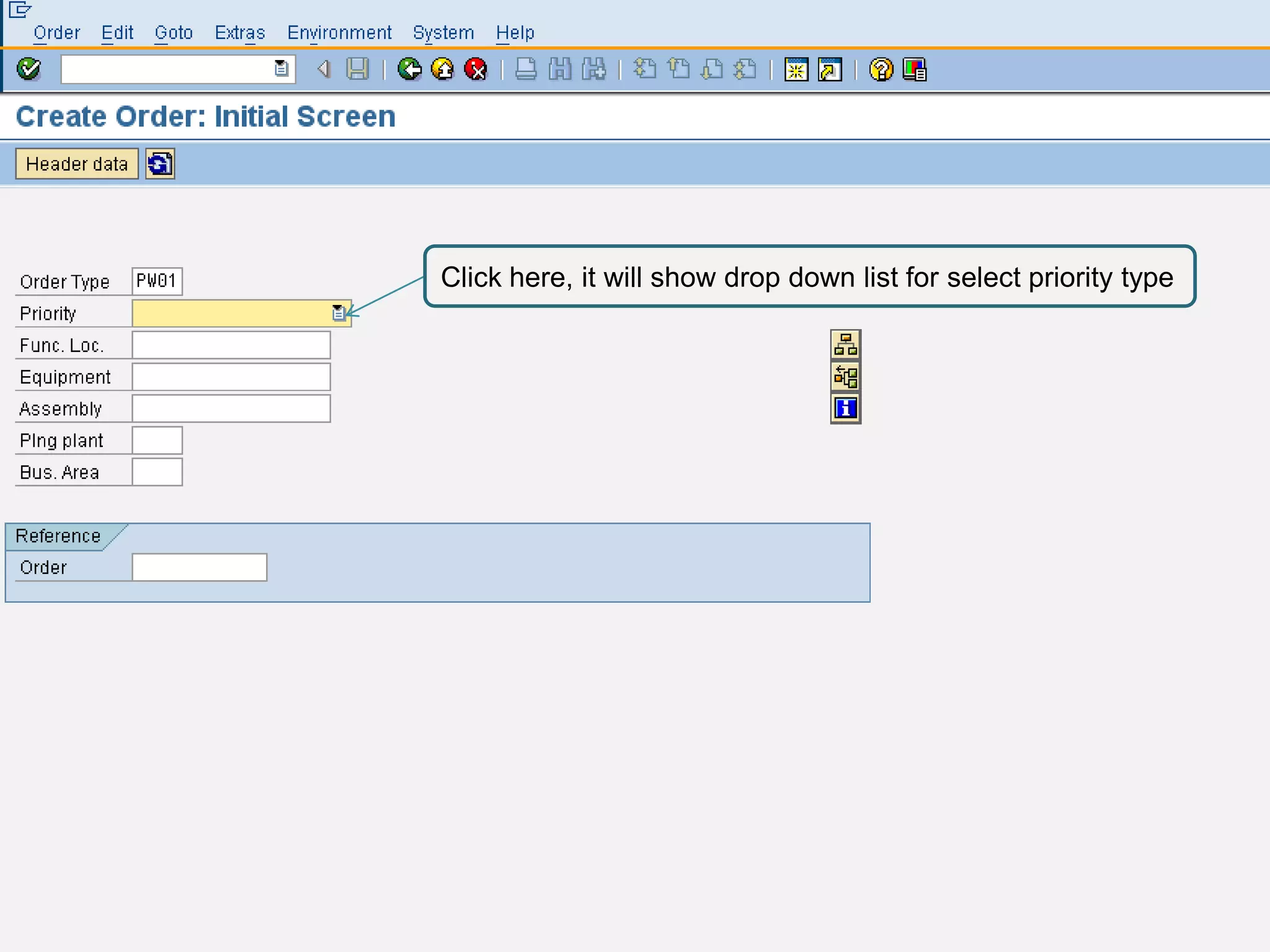Collapse the command field with triangle arrow
This screenshot has height=952, width=1270.
tap(323, 69)
